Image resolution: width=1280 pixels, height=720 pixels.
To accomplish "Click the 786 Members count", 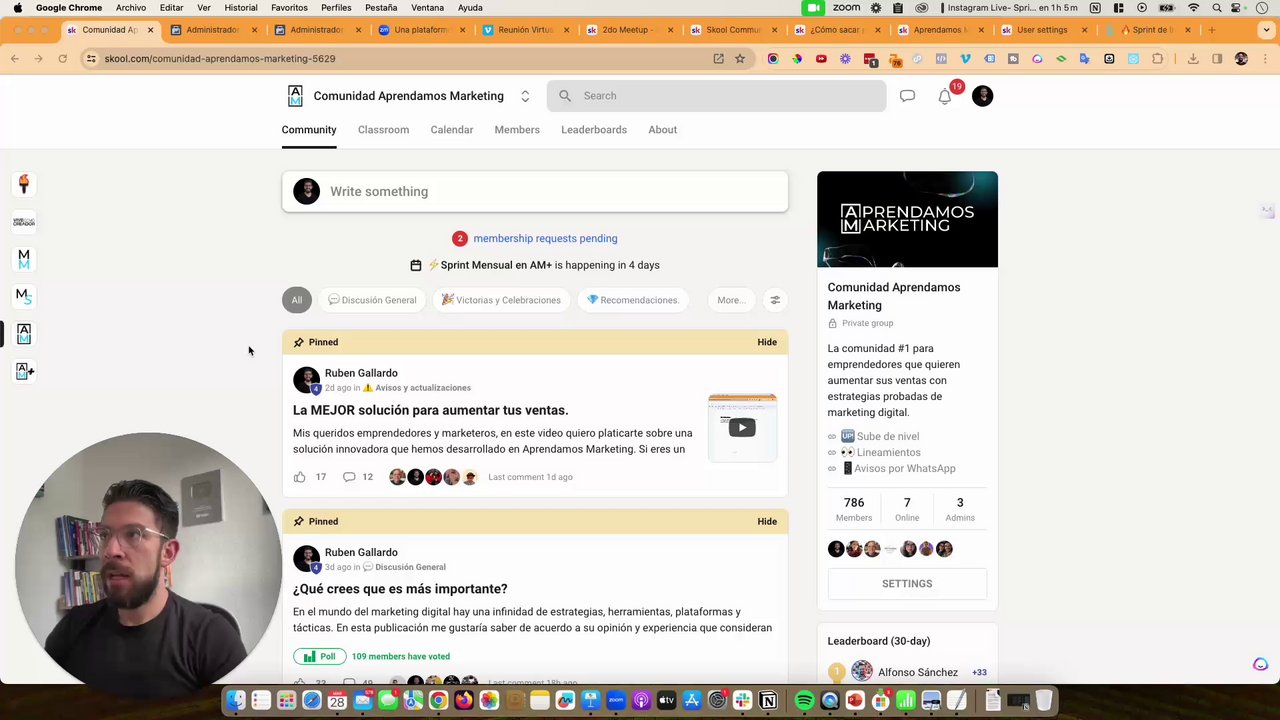I will click(854, 509).
